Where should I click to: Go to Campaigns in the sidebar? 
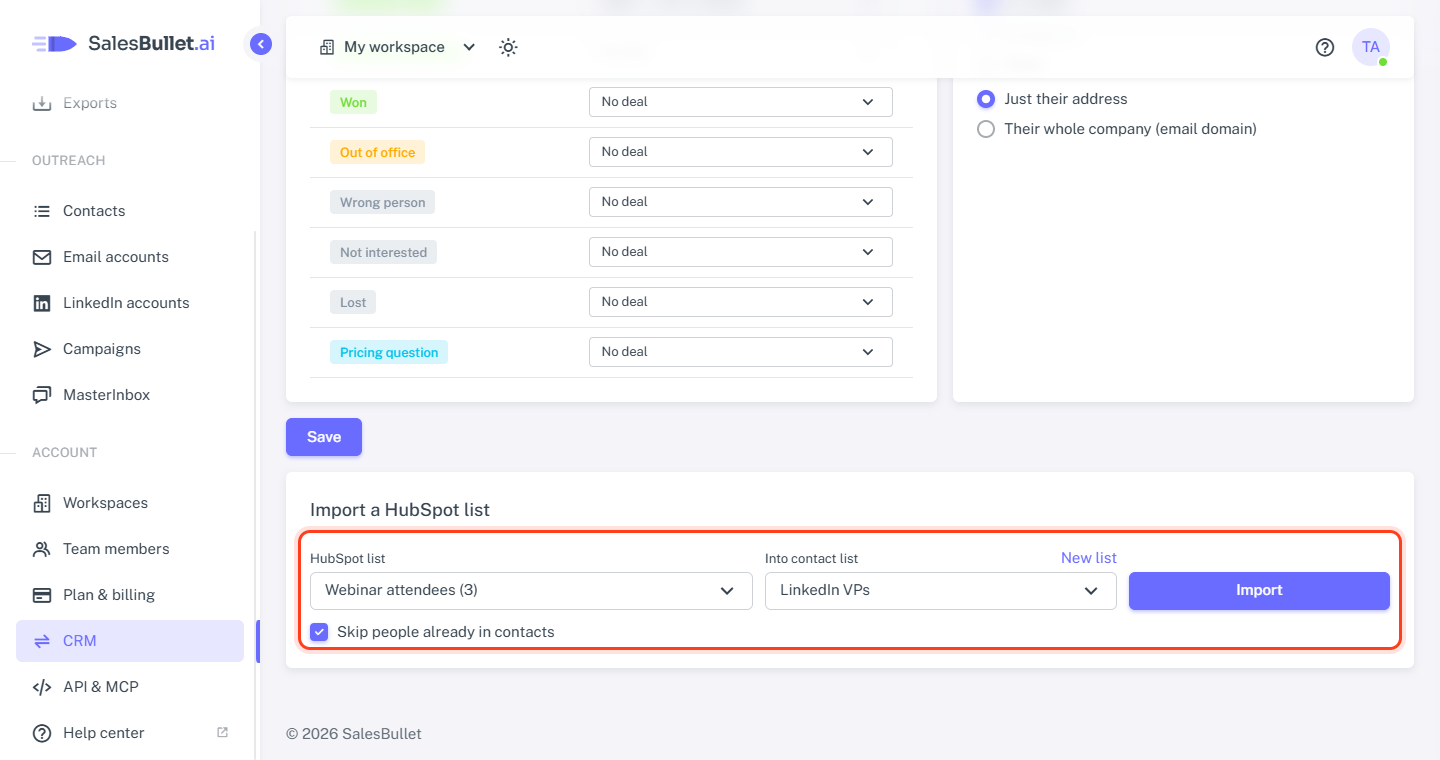coord(130,349)
